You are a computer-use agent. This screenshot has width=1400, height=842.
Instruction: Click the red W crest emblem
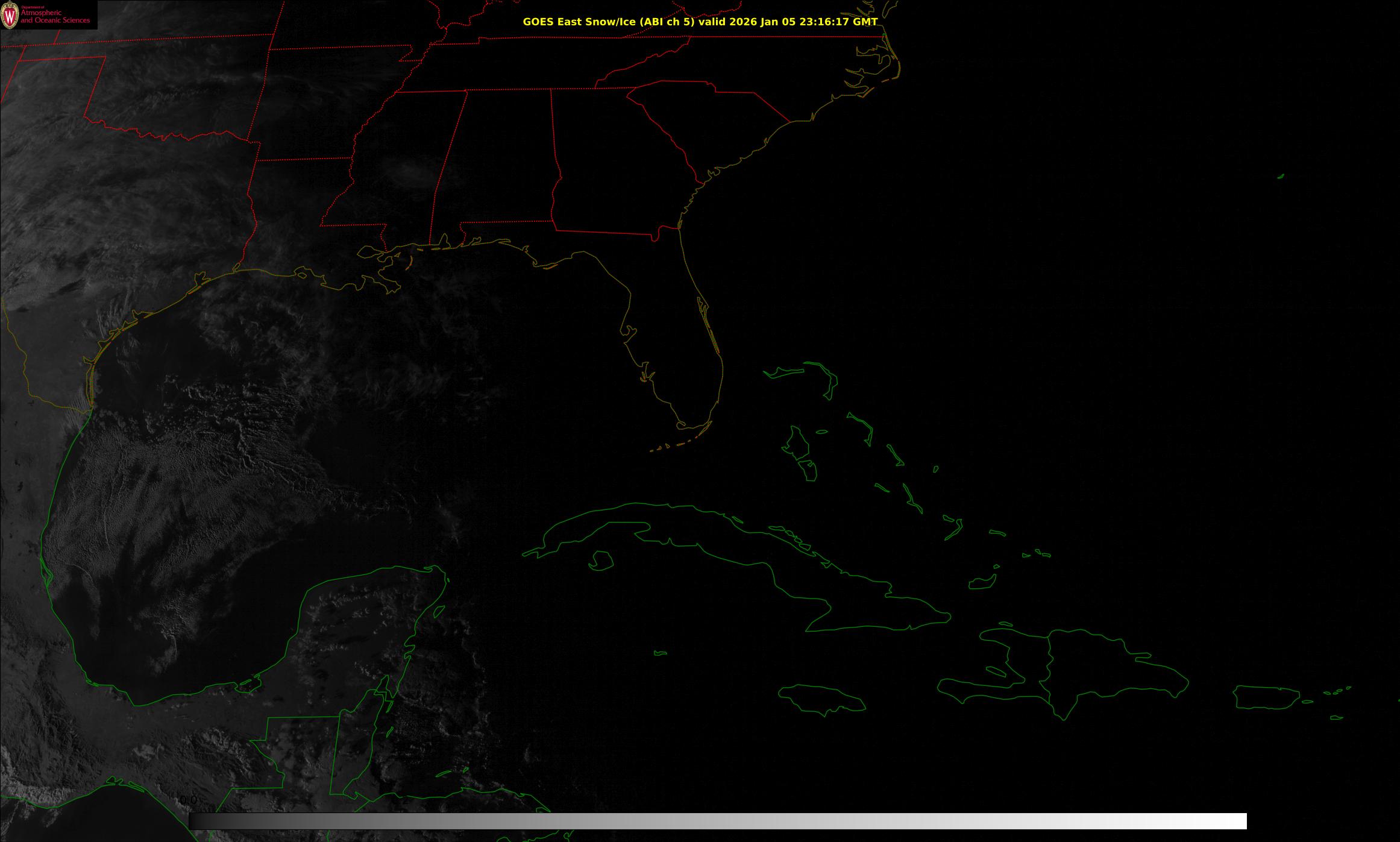pos(10,16)
